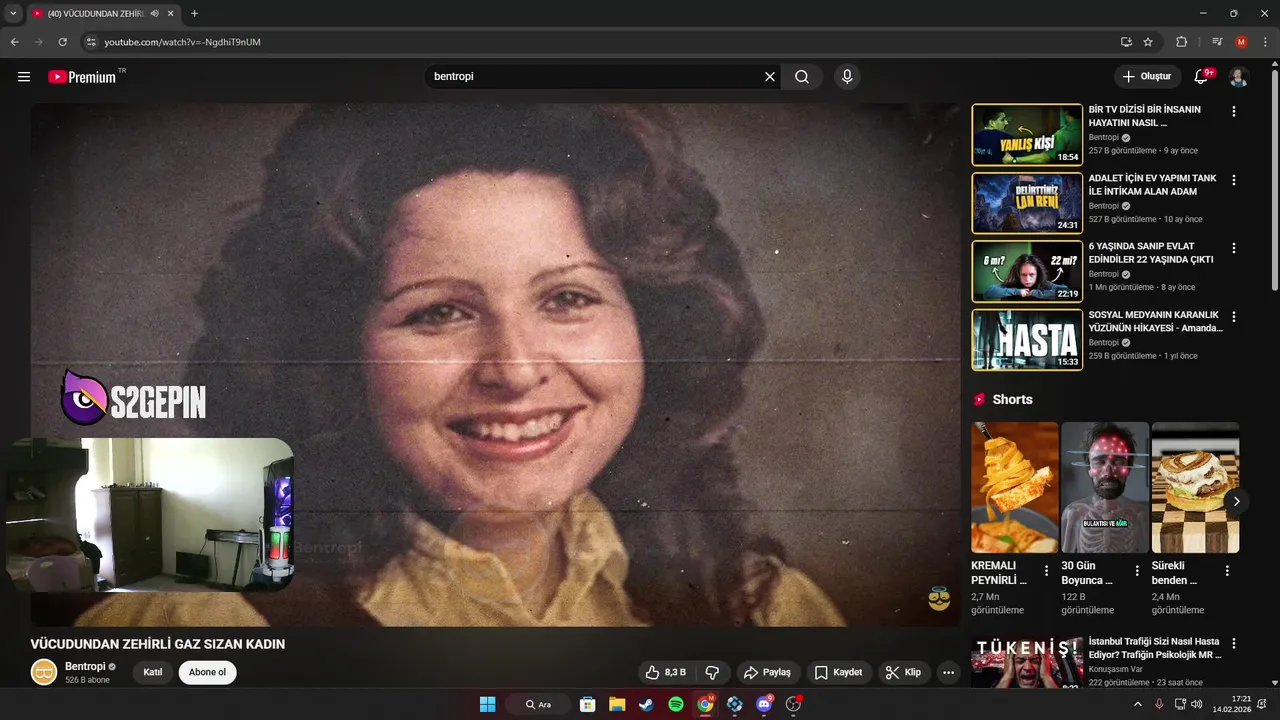Open the tab search dropdown arrow

click(13, 13)
